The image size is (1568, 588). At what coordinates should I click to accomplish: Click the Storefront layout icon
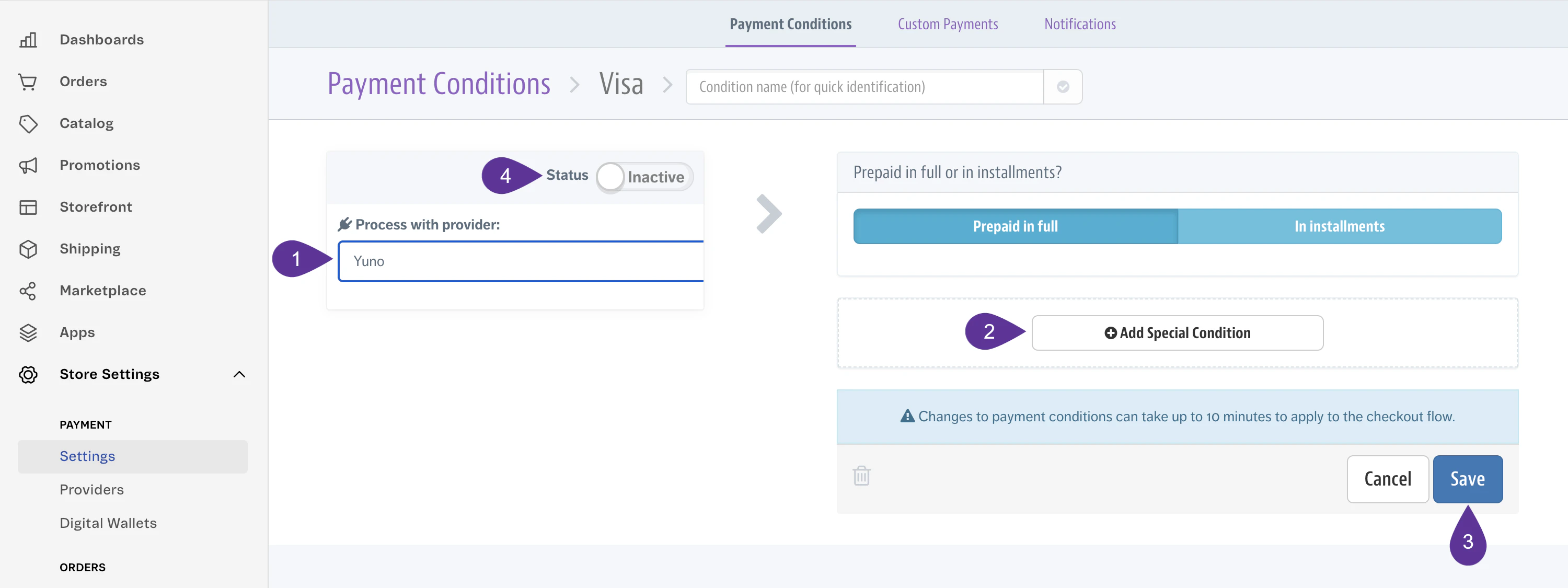(28, 207)
